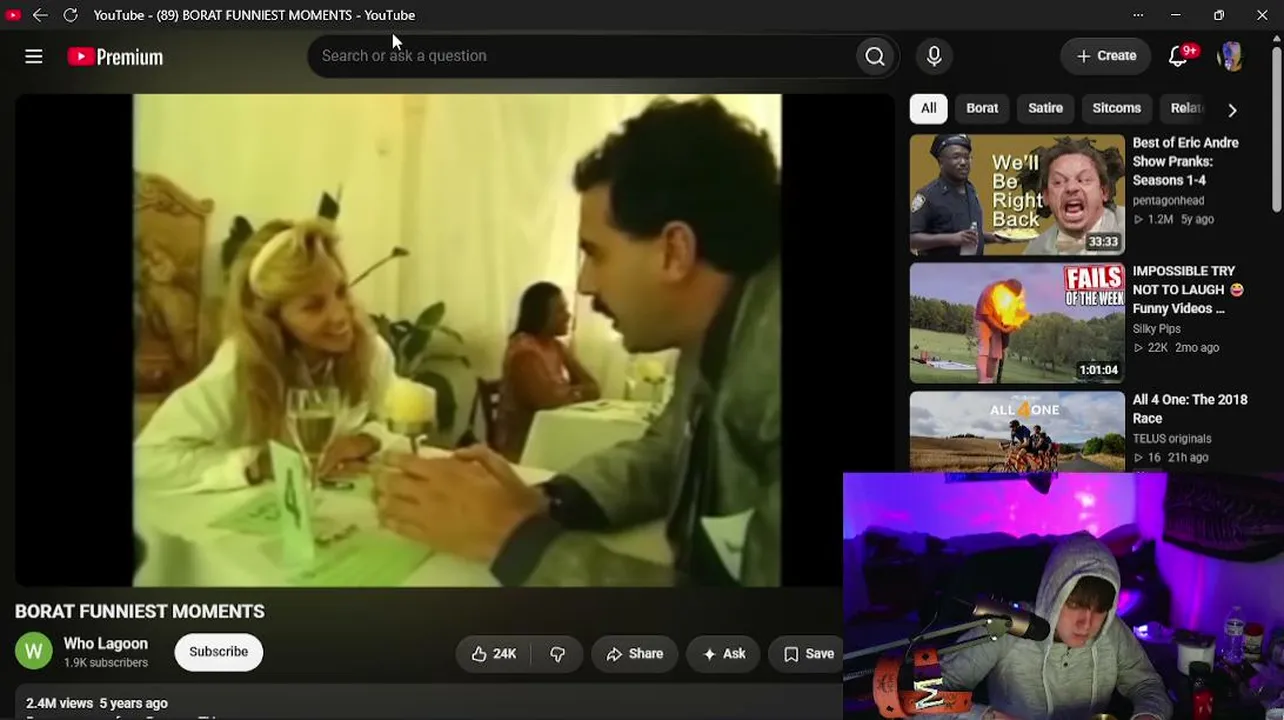Click the search magnifier button

875,56
